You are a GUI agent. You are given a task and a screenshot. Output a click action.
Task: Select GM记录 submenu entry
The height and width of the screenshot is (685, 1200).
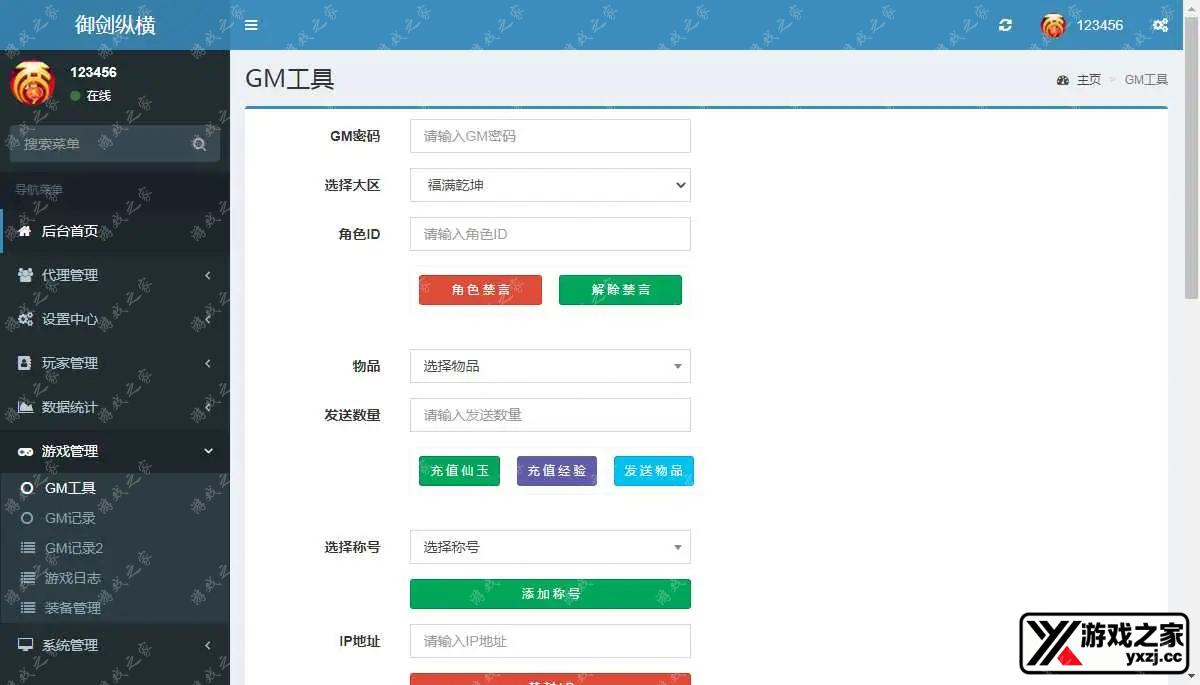115,518
